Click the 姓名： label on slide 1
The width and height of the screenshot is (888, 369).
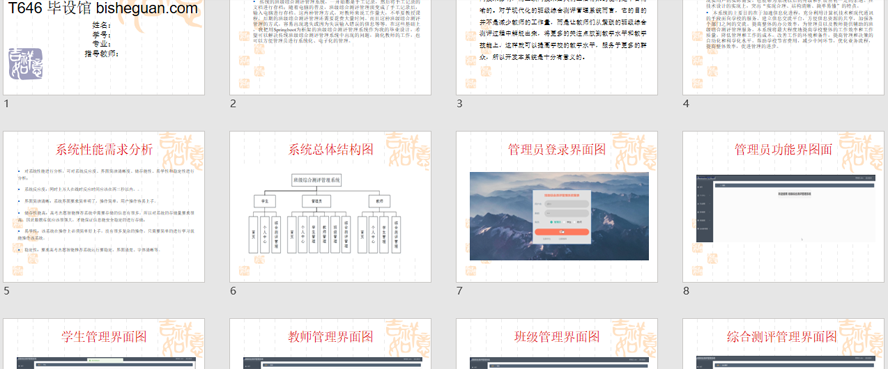click(102, 25)
